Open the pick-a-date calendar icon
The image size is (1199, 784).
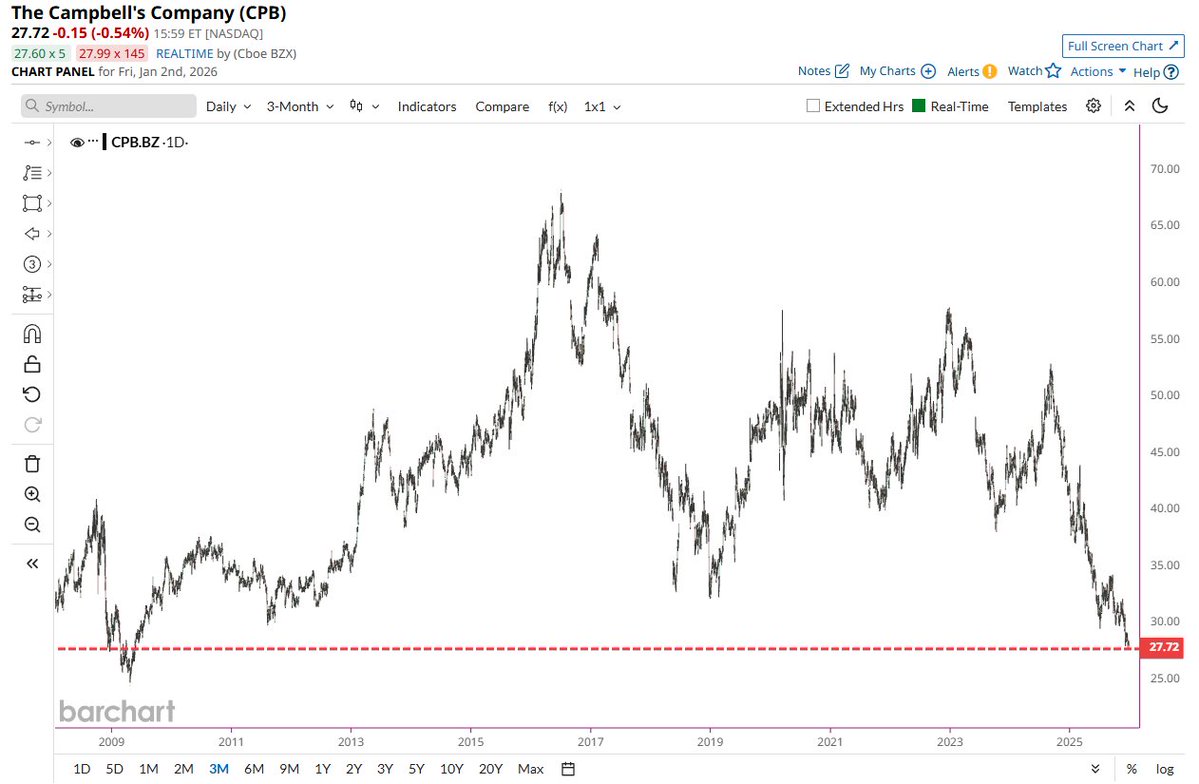[x=567, y=769]
